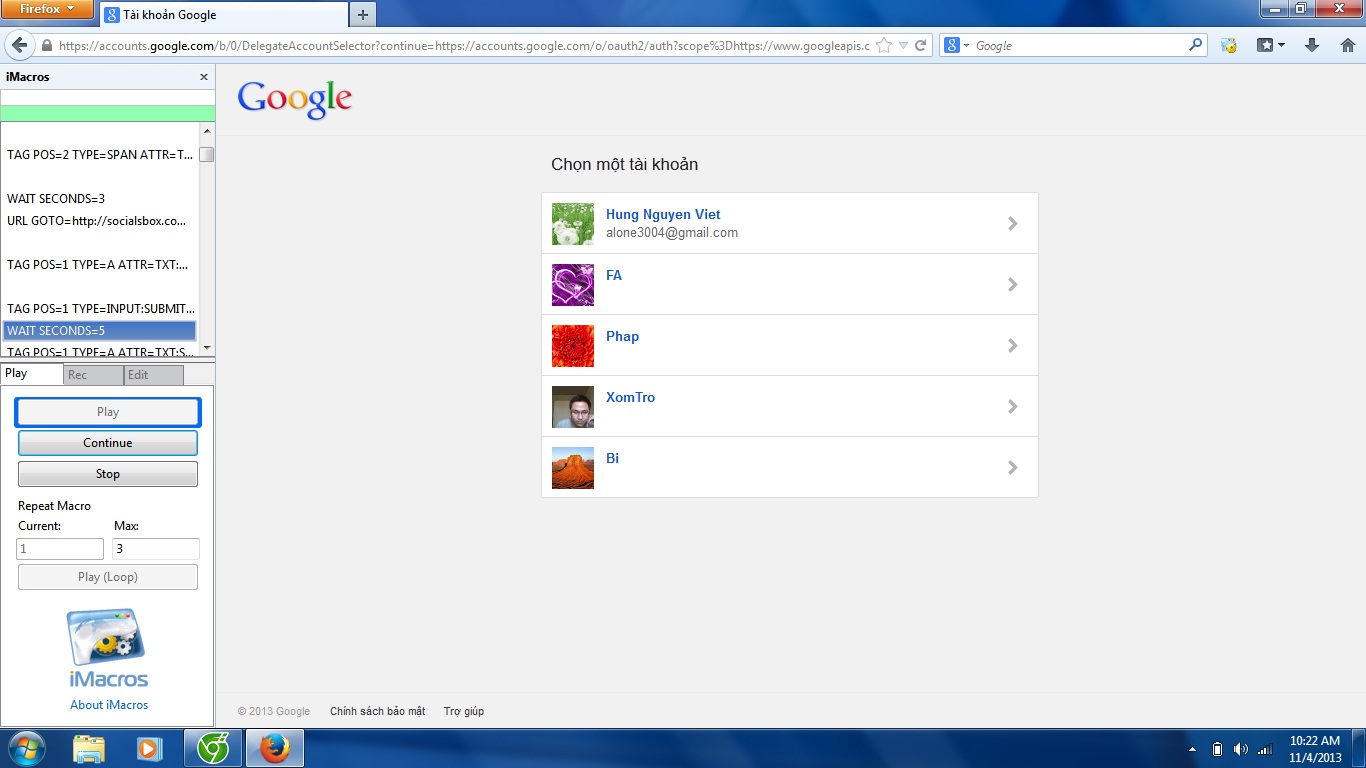Screen dimensions: 1366x768
Task: Choose the XomTro account
Action: pos(790,406)
